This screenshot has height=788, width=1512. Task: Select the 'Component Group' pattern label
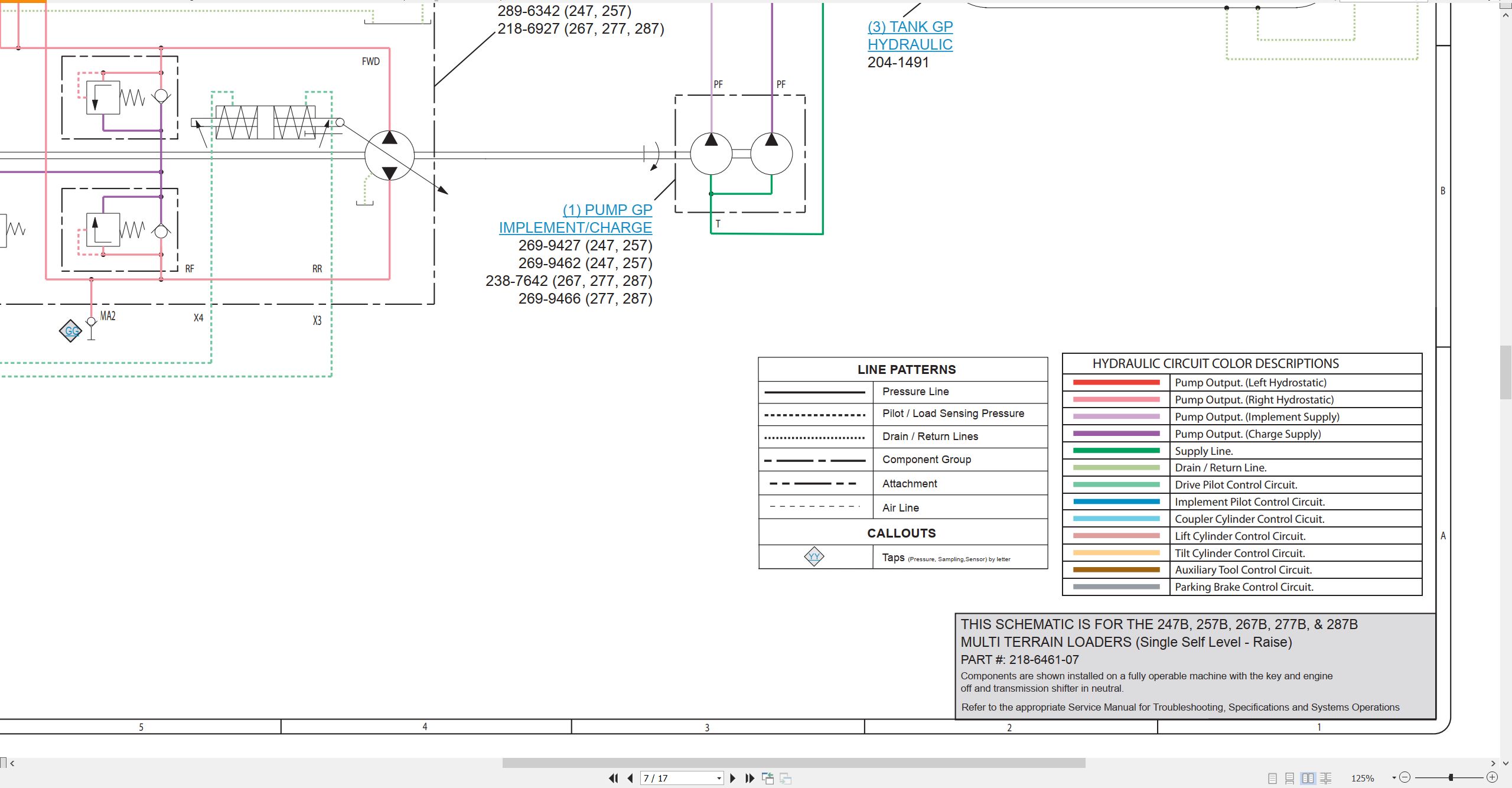[x=927, y=460]
